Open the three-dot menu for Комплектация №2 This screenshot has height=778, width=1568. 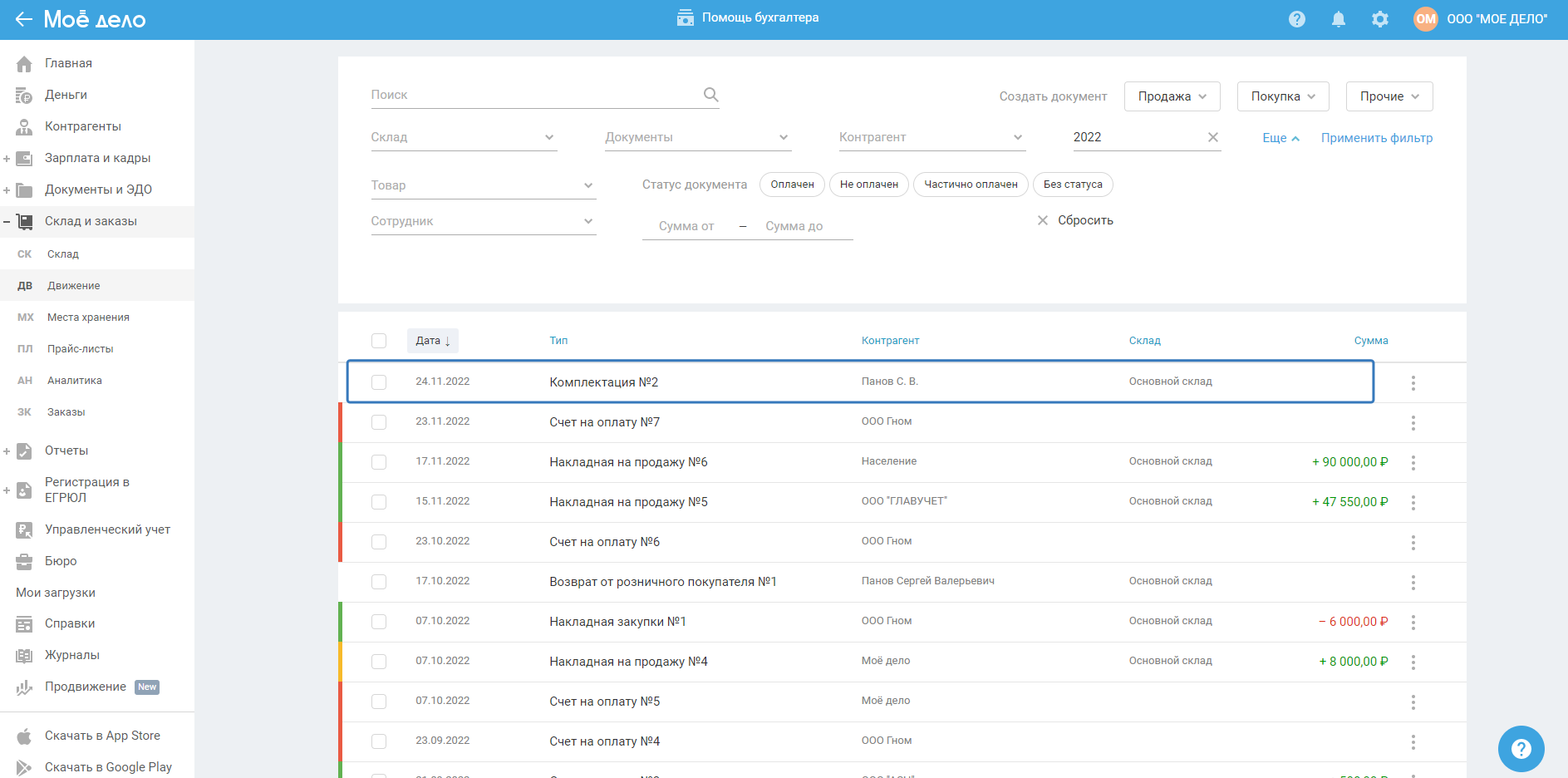pos(1413,383)
